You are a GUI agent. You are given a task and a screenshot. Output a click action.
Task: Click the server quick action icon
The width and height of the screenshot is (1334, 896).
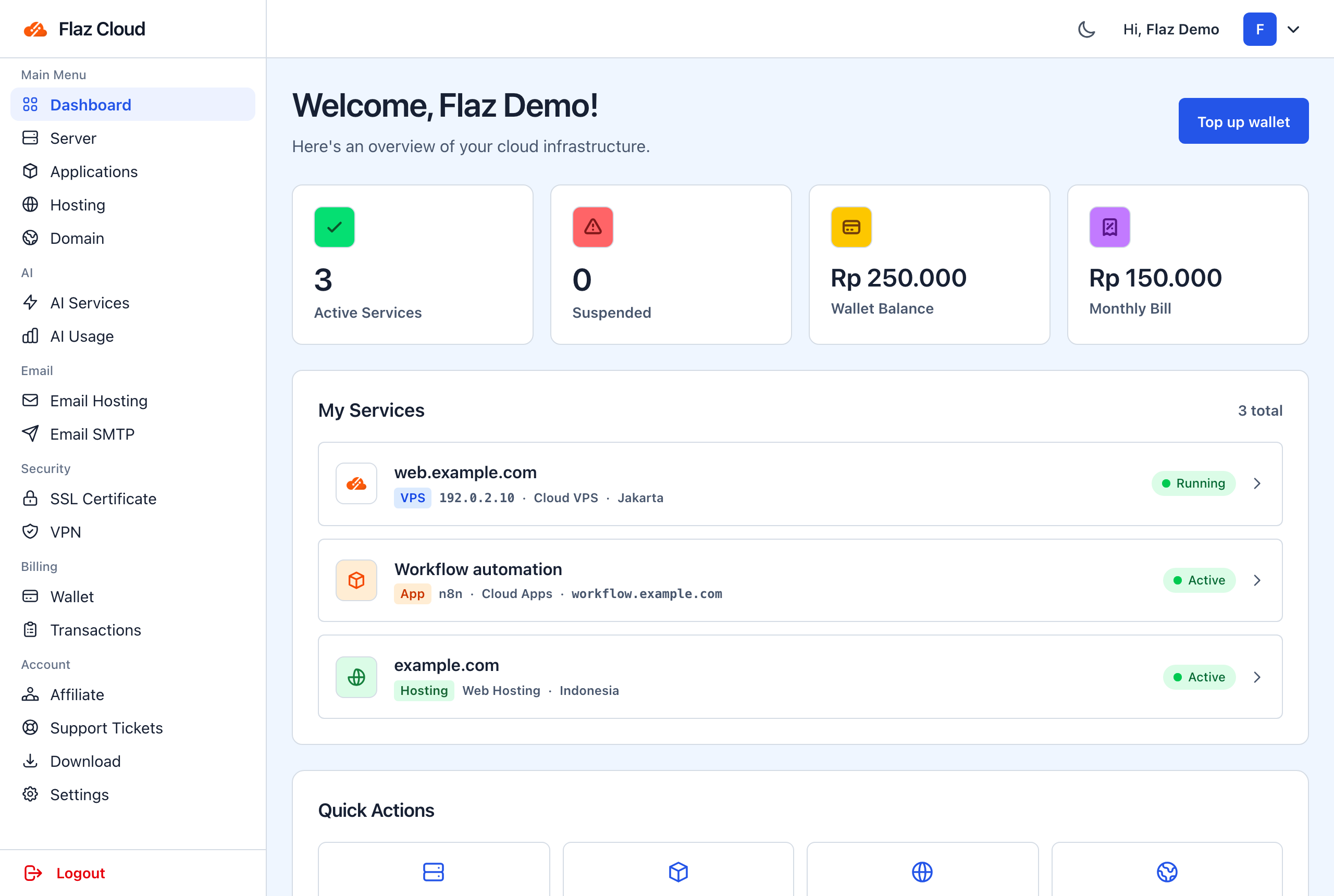pos(433,872)
